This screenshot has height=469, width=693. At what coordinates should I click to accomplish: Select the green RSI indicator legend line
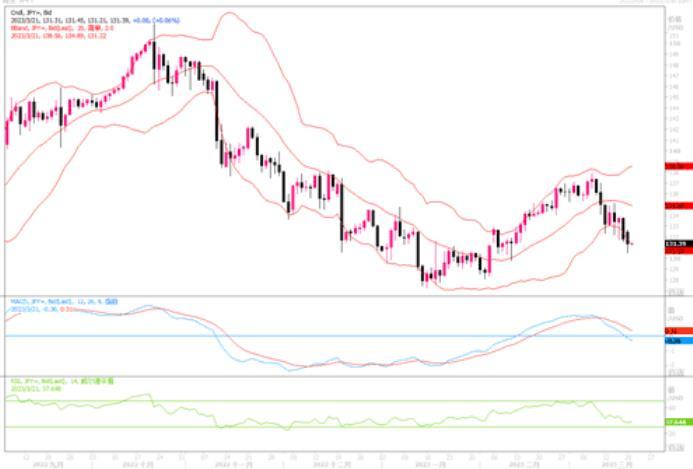pyautogui.click(x=62, y=381)
